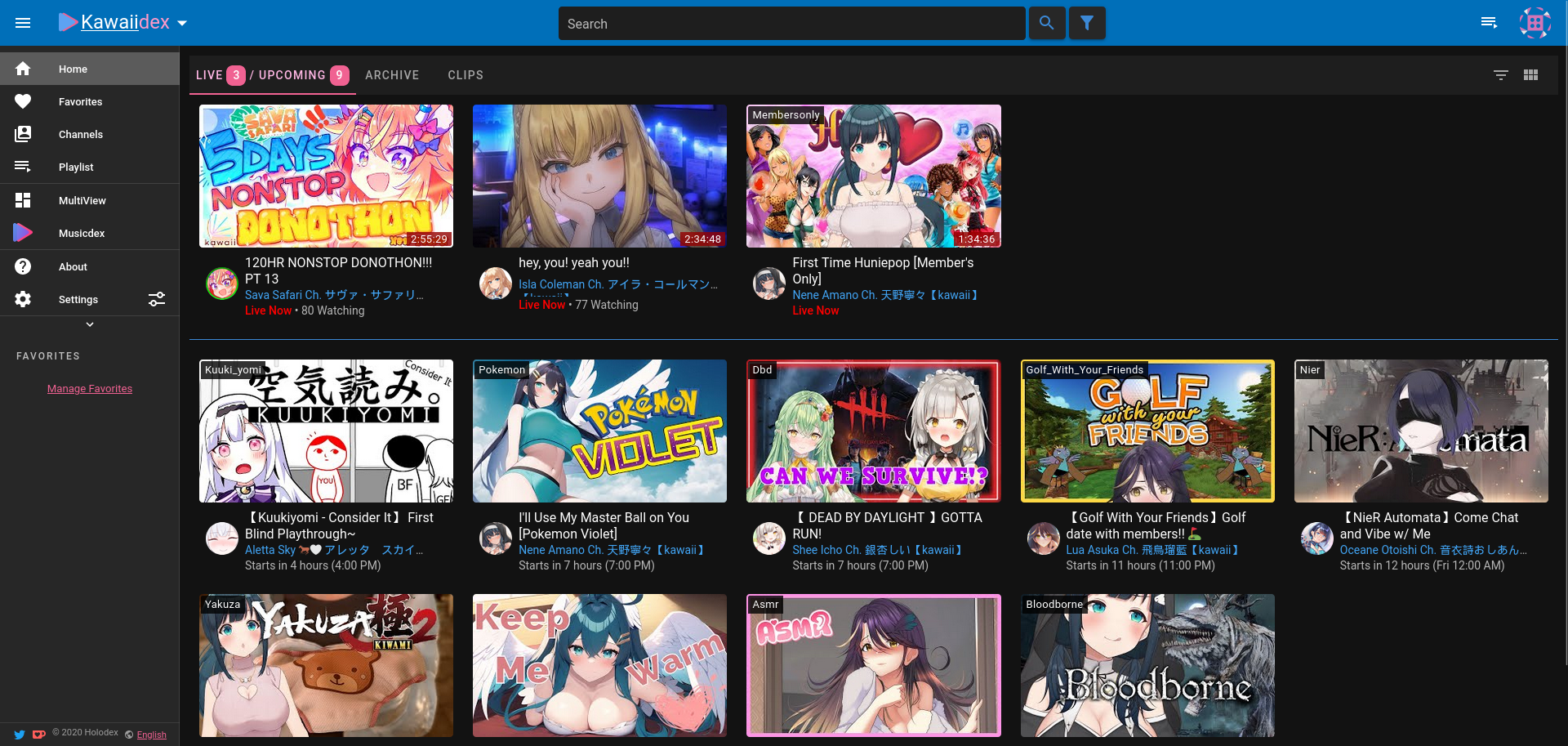The height and width of the screenshot is (746, 1568).
Task: Open Sava Safari Ch. channel link
Action: pos(334,295)
